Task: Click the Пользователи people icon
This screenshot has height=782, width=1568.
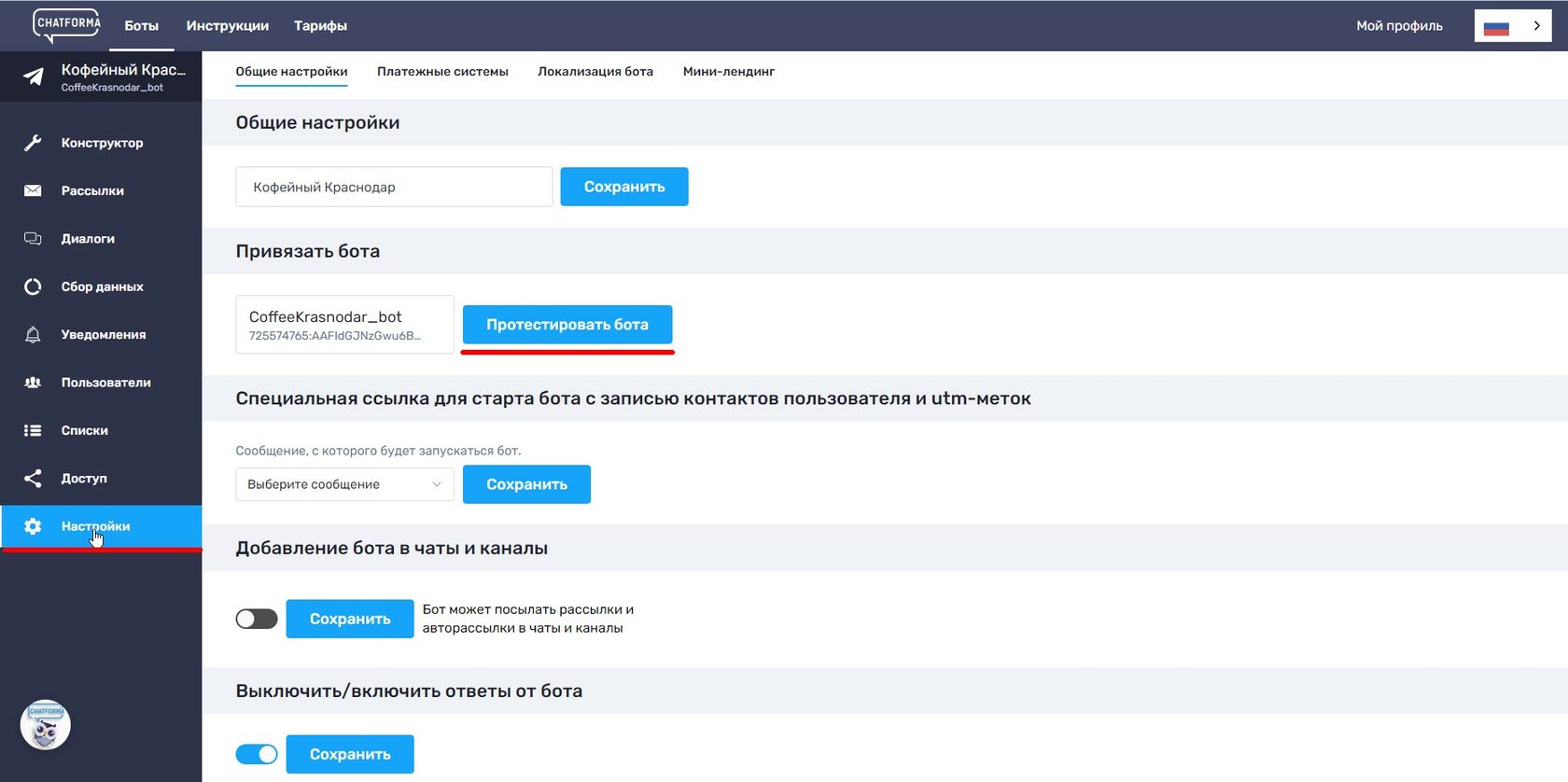Action: click(x=33, y=383)
